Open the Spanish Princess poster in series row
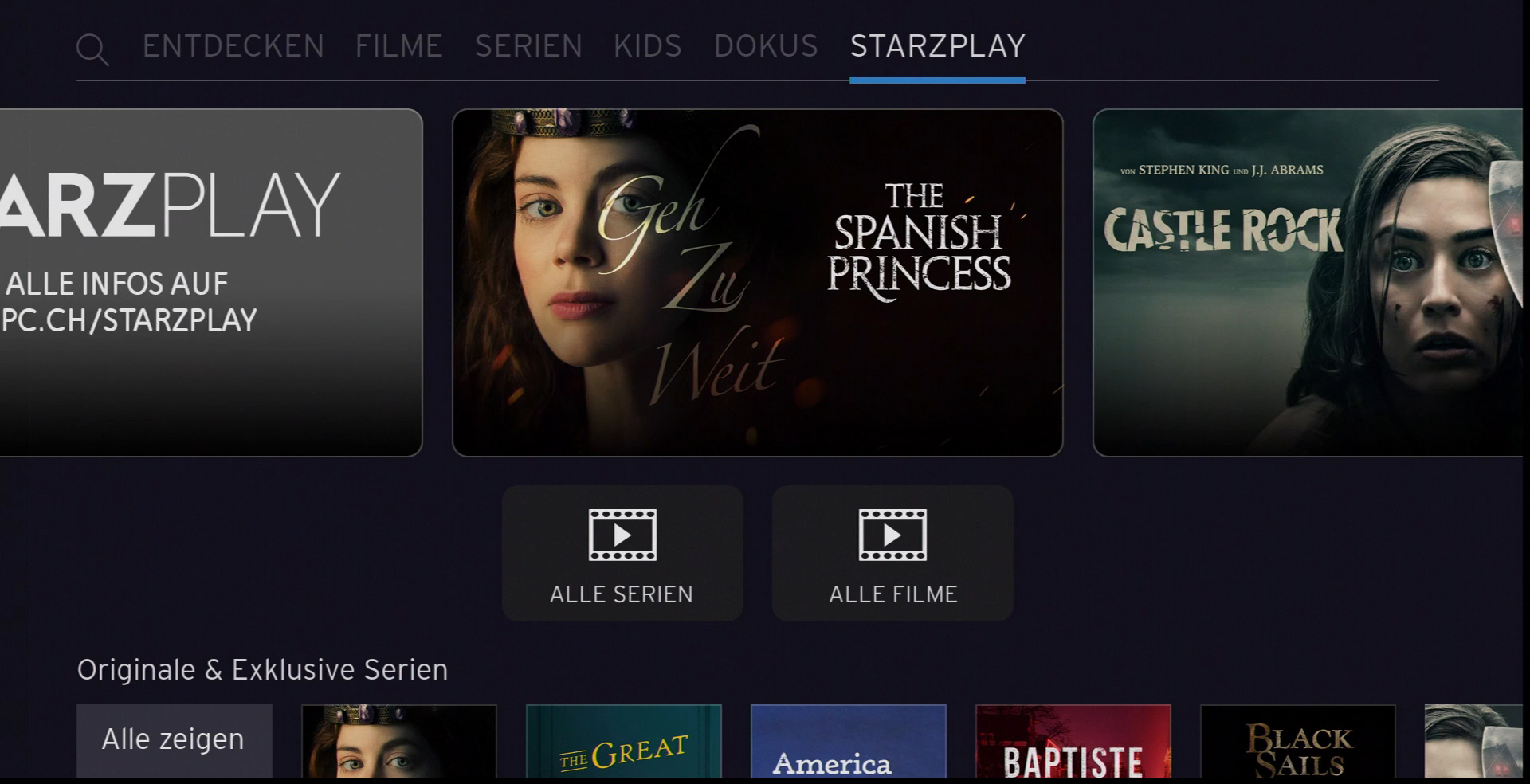 [x=399, y=741]
